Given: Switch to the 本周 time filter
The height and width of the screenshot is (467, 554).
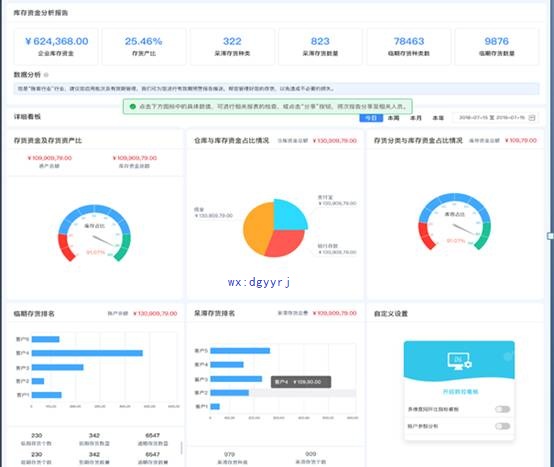Looking at the screenshot, I should tap(393, 118).
